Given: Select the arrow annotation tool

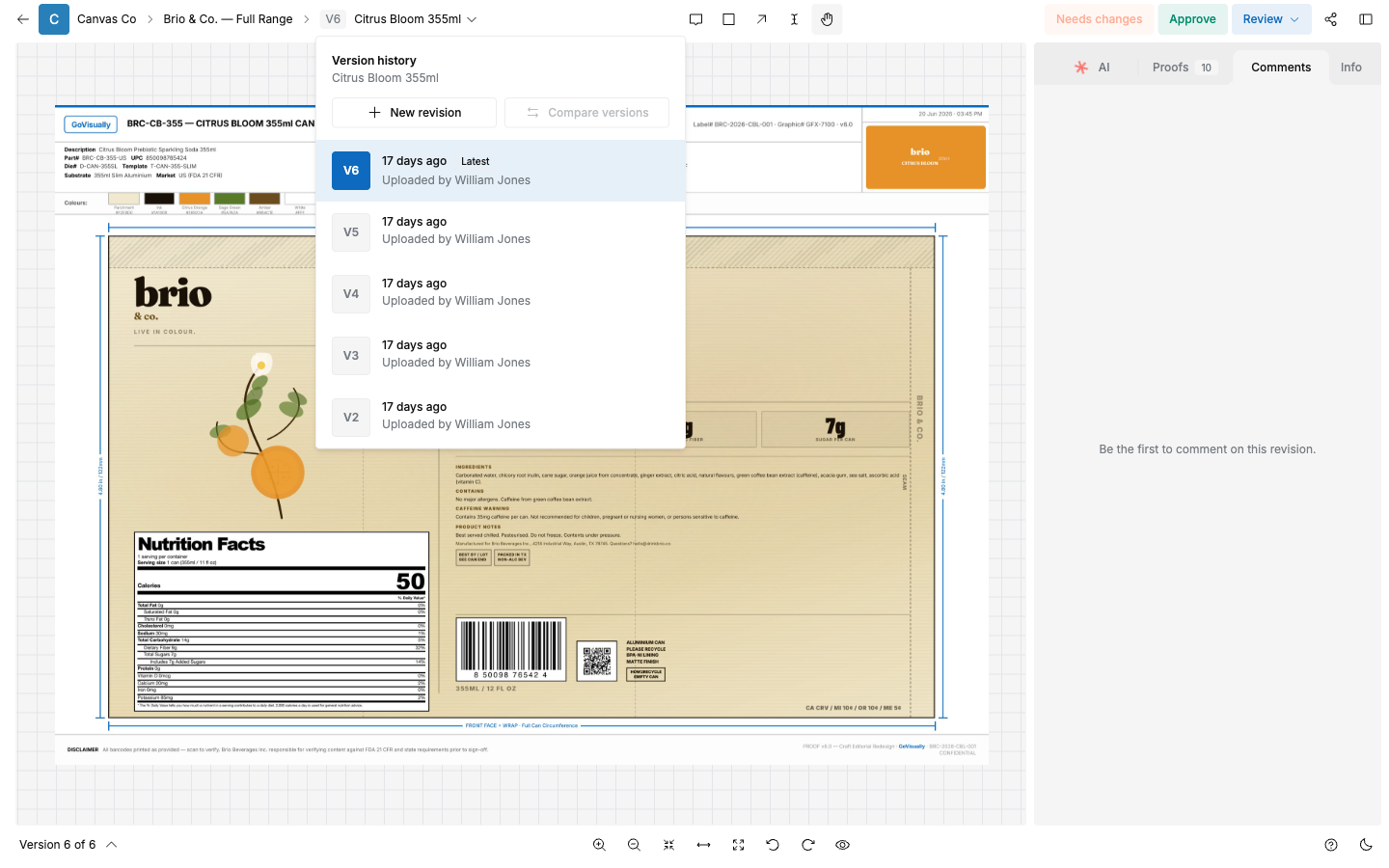Looking at the screenshot, I should [761, 19].
